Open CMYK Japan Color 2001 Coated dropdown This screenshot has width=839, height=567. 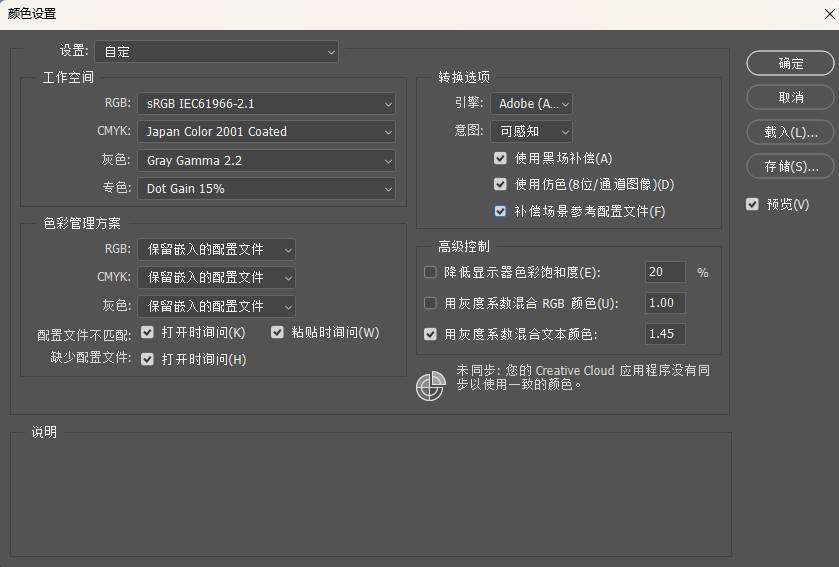pyautogui.click(x=266, y=131)
